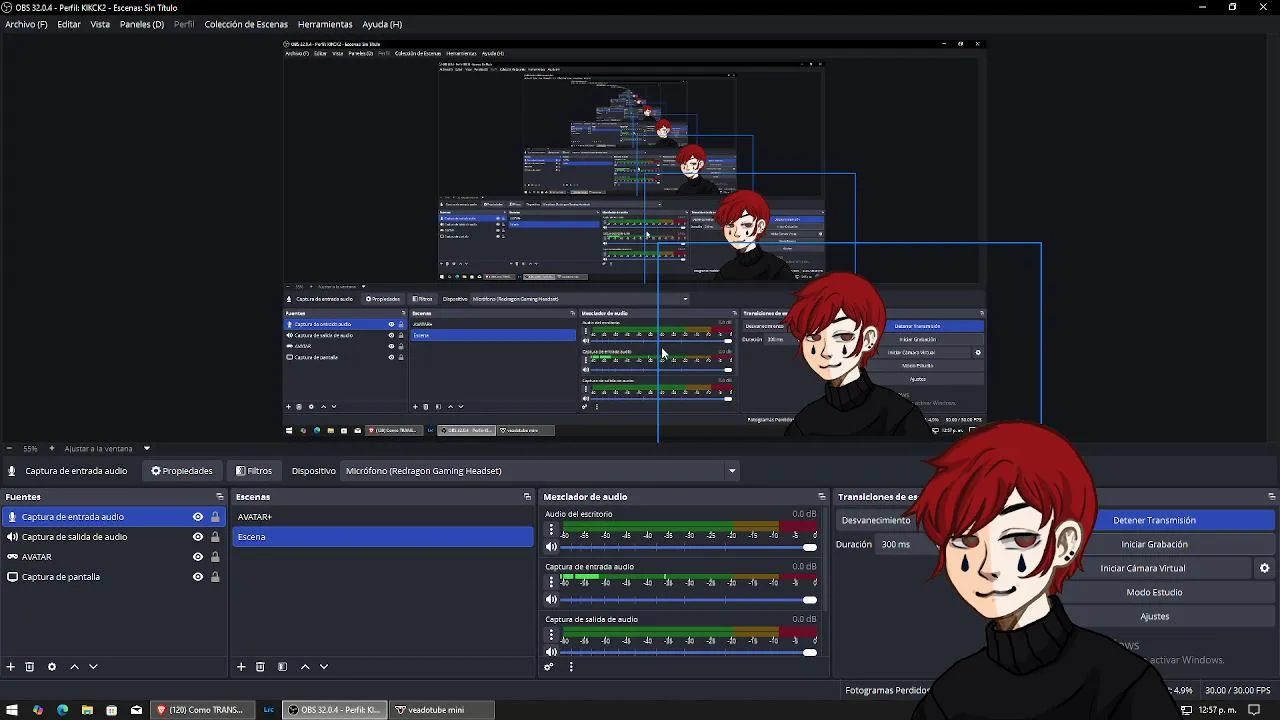Unlock Captura de entrada audio source
The height and width of the screenshot is (720, 1280).
[215, 517]
